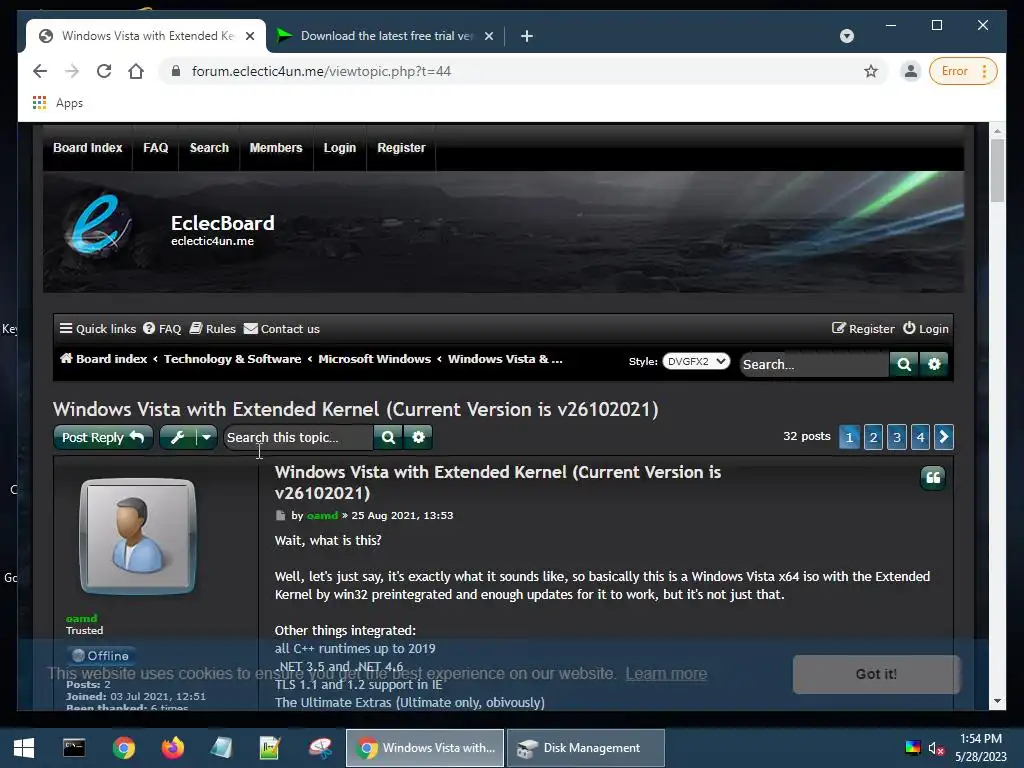This screenshot has height=768, width=1024.
Task: Open the forum Rules link
Action: (212, 328)
